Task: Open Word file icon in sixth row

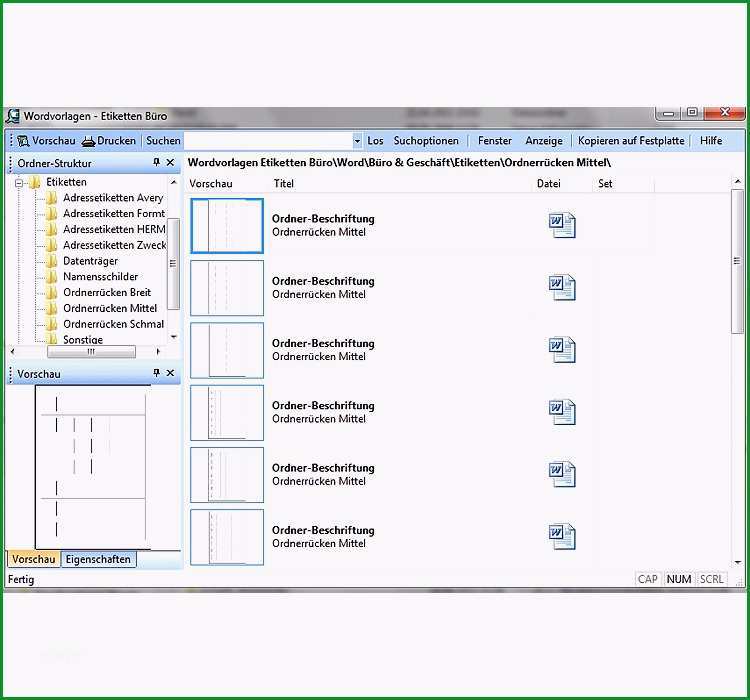Action: [x=562, y=536]
